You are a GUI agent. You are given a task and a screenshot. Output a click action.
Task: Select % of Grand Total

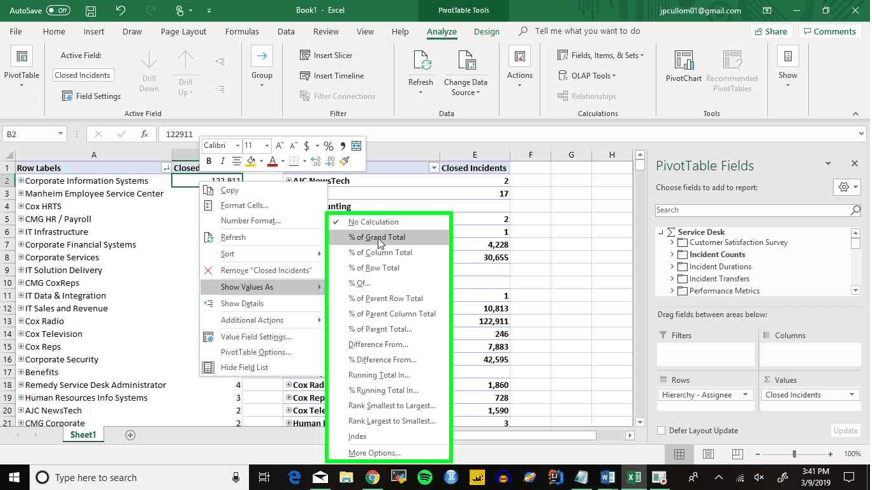pyautogui.click(x=389, y=237)
